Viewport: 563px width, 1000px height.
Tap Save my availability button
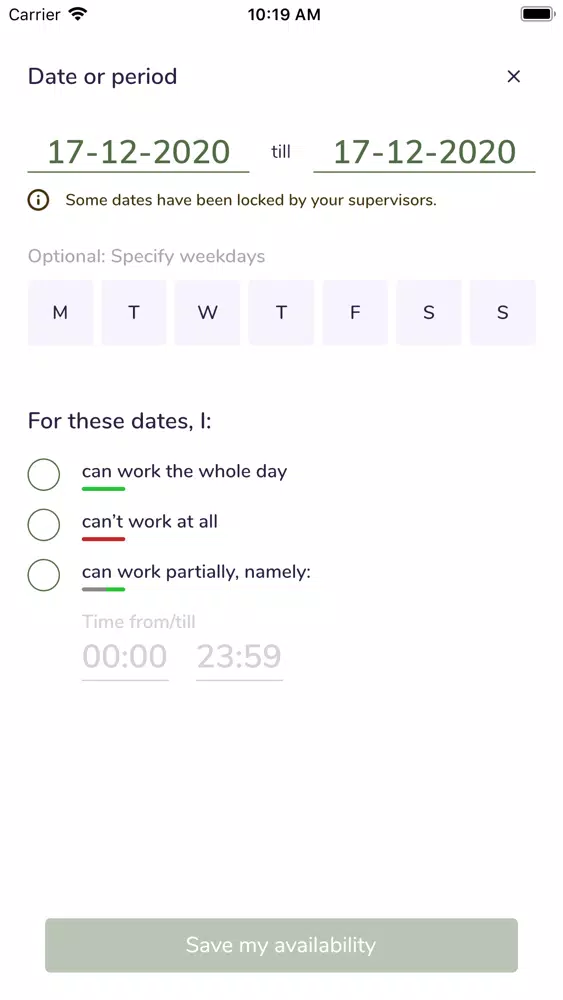pos(281,945)
